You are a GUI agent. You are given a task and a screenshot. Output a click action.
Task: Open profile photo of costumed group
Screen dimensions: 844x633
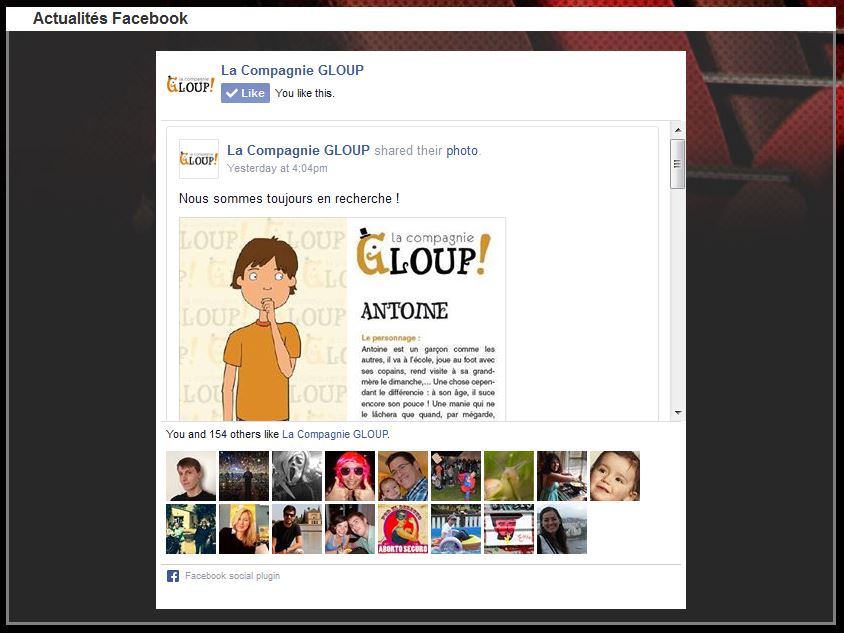(456, 476)
